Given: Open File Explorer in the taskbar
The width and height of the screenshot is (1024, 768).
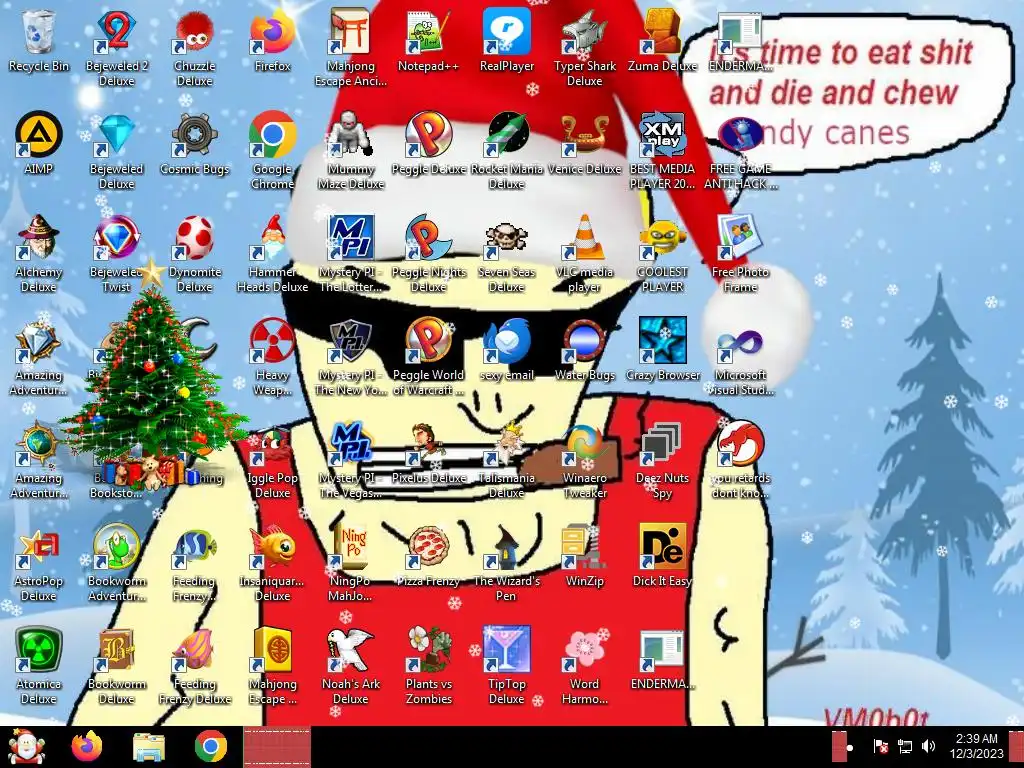Looking at the screenshot, I should (149, 747).
